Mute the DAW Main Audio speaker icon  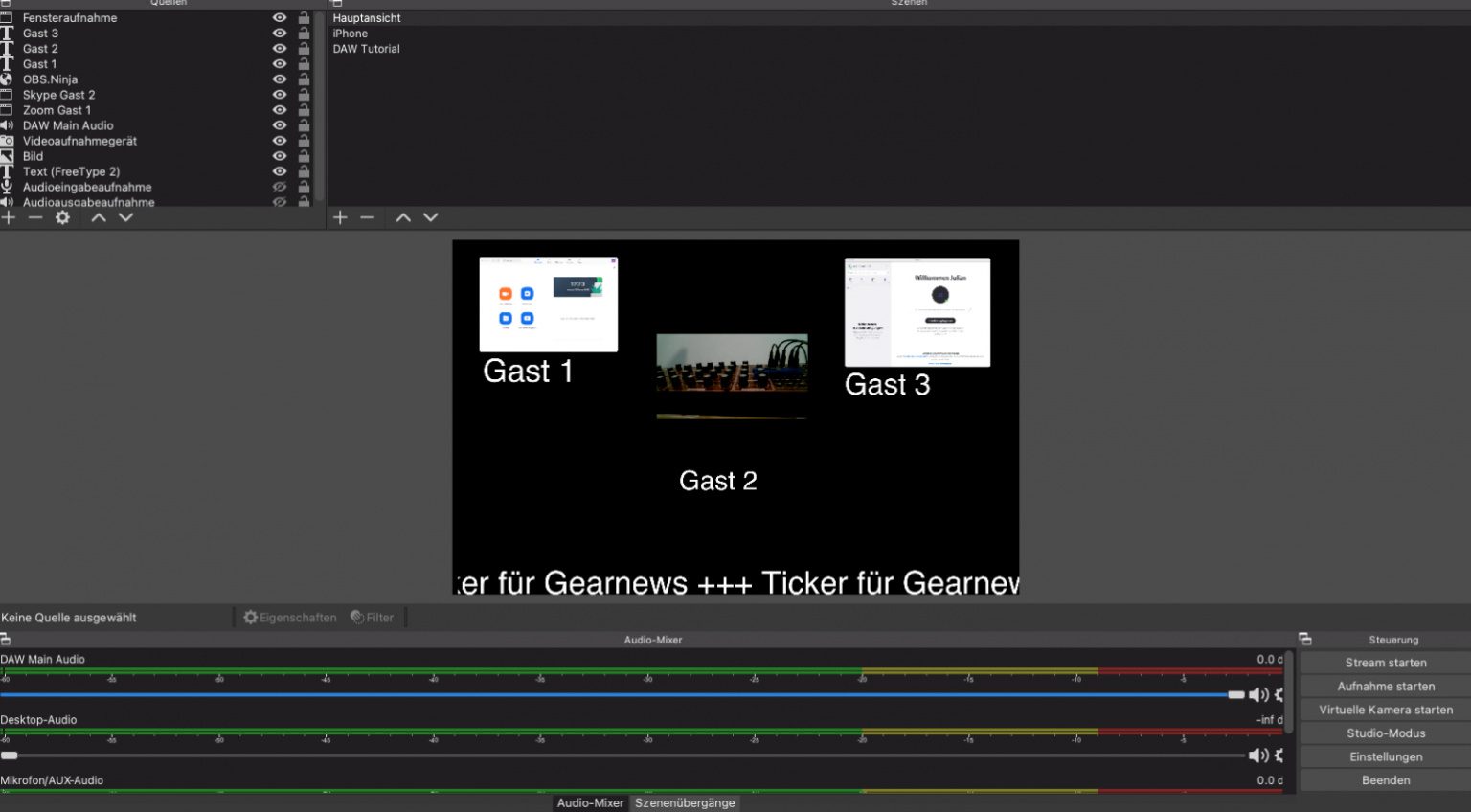click(x=1258, y=695)
